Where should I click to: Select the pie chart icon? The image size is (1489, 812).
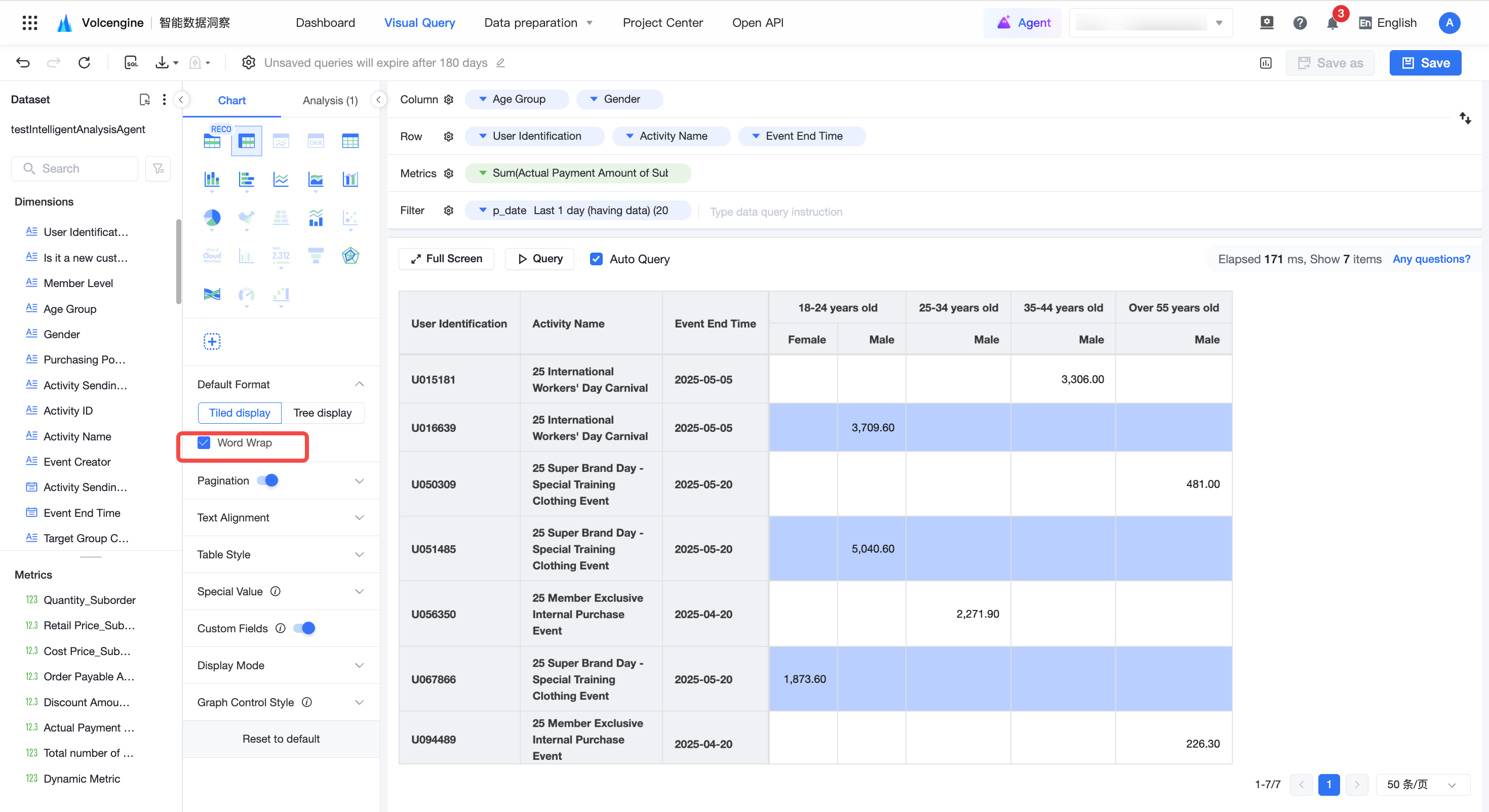[x=212, y=218]
